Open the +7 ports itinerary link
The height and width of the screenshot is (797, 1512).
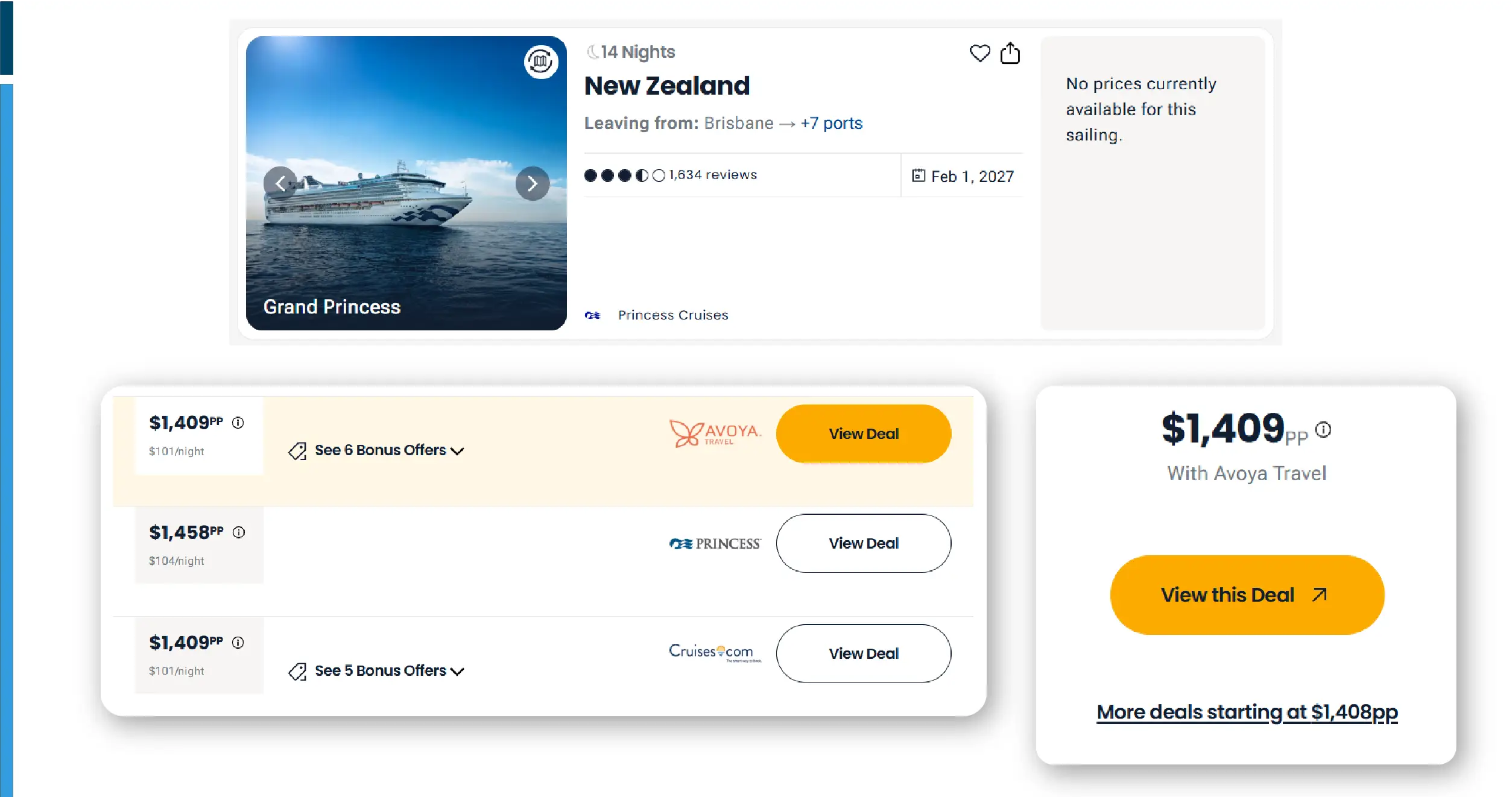point(831,124)
